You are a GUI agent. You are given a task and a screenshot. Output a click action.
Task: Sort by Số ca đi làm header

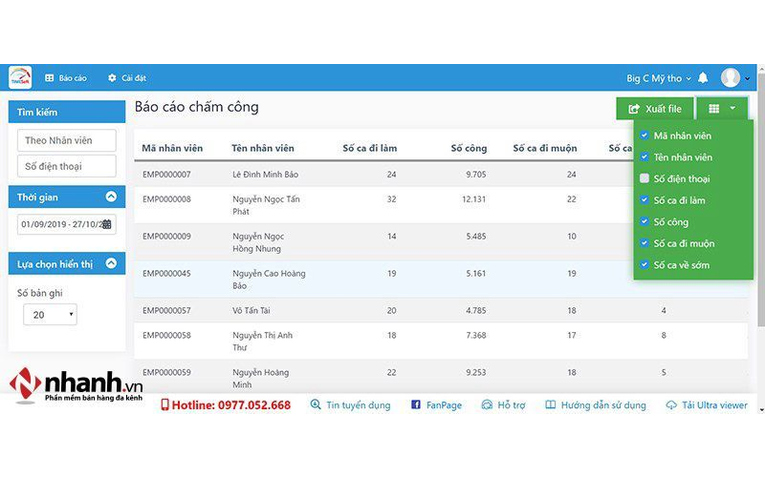[x=369, y=148]
